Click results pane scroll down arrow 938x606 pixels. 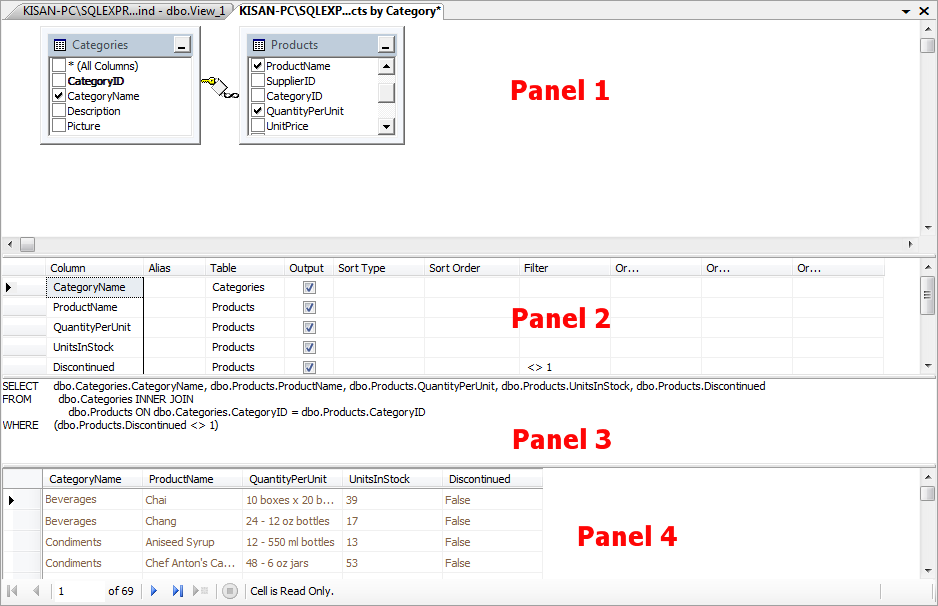click(928, 571)
